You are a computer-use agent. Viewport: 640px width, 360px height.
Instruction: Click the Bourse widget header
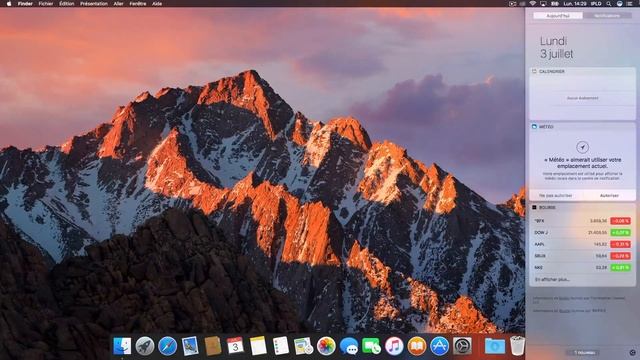(582, 207)
